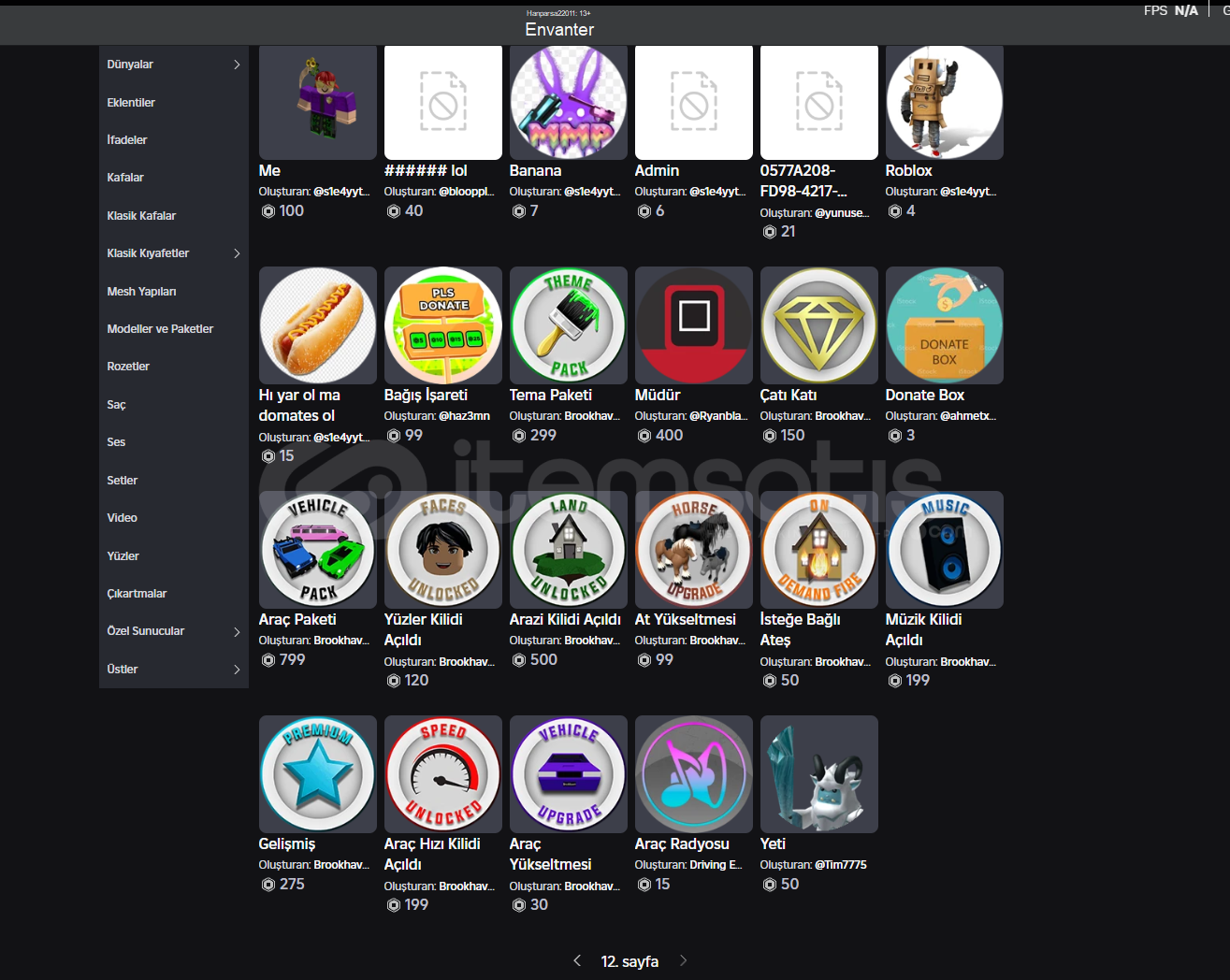Open the Land Unlocked house icon

point(568,550)
